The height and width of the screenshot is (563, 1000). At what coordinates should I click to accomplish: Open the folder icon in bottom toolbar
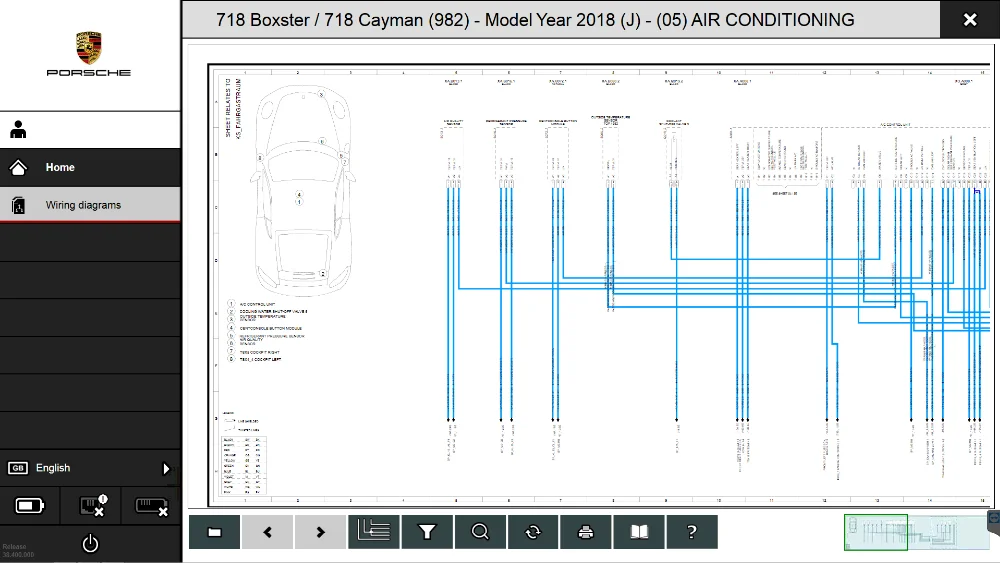[214, 532]
